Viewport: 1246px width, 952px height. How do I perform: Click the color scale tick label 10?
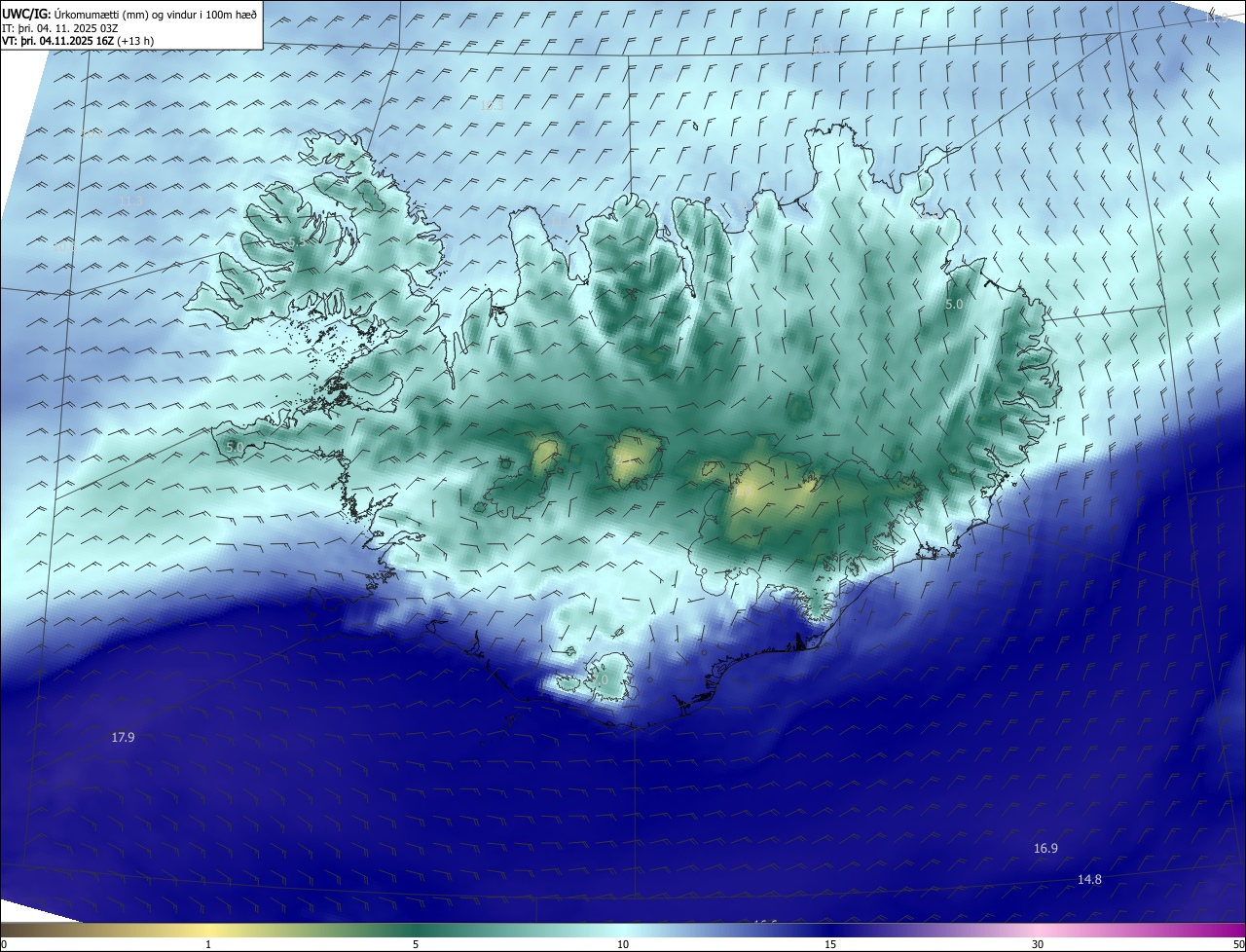click(x=623, y=943)
